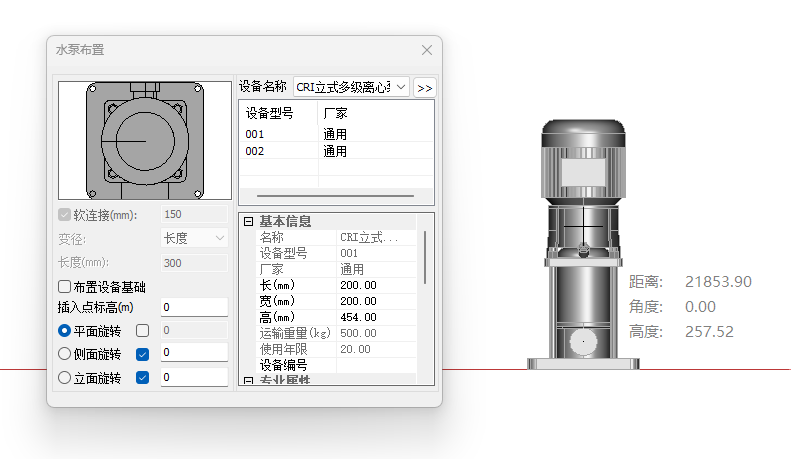
Task: Click the 软连接 150 input field
Action: click(194, 214)
